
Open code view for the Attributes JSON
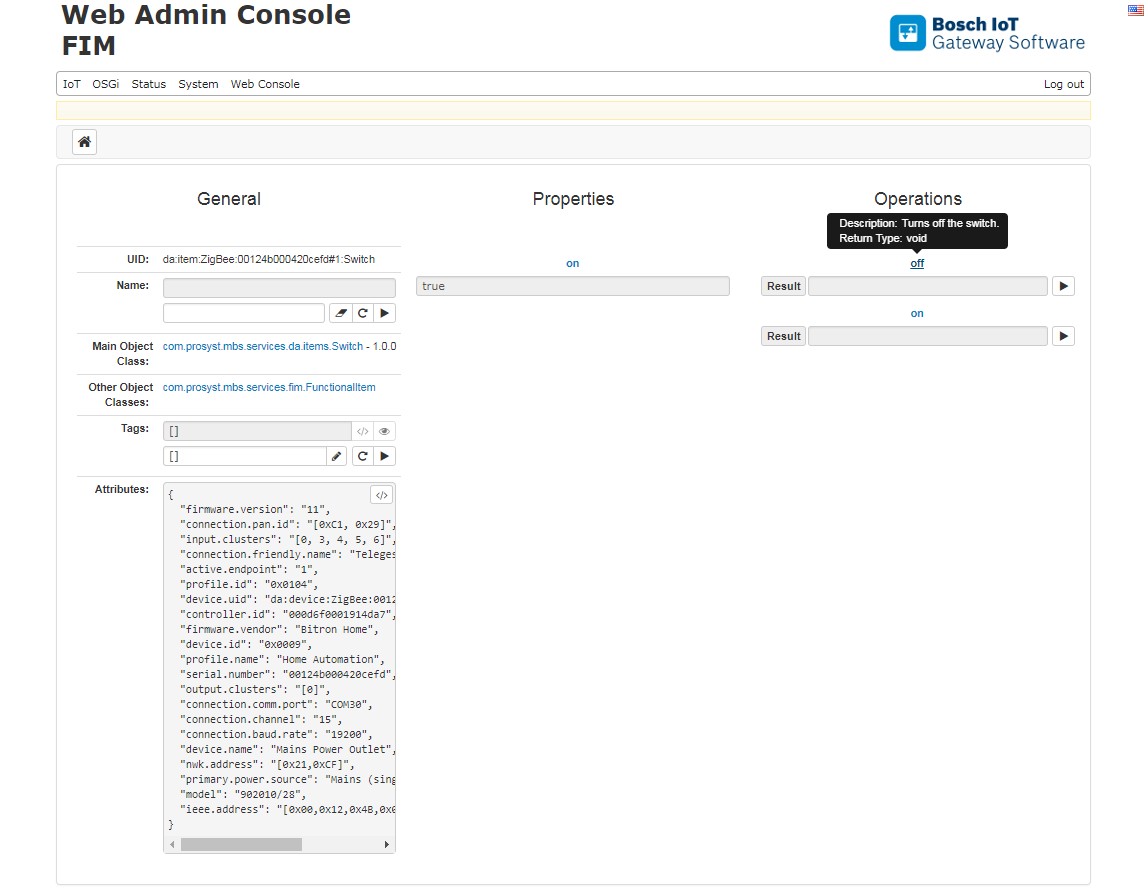(380, 494)
